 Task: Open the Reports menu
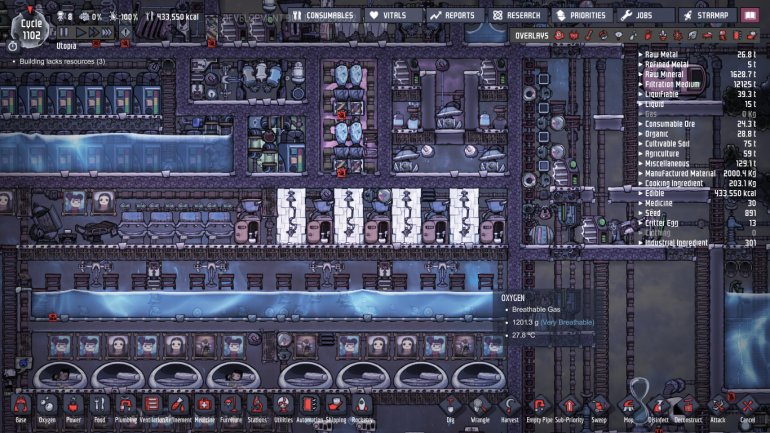point(454,15)
